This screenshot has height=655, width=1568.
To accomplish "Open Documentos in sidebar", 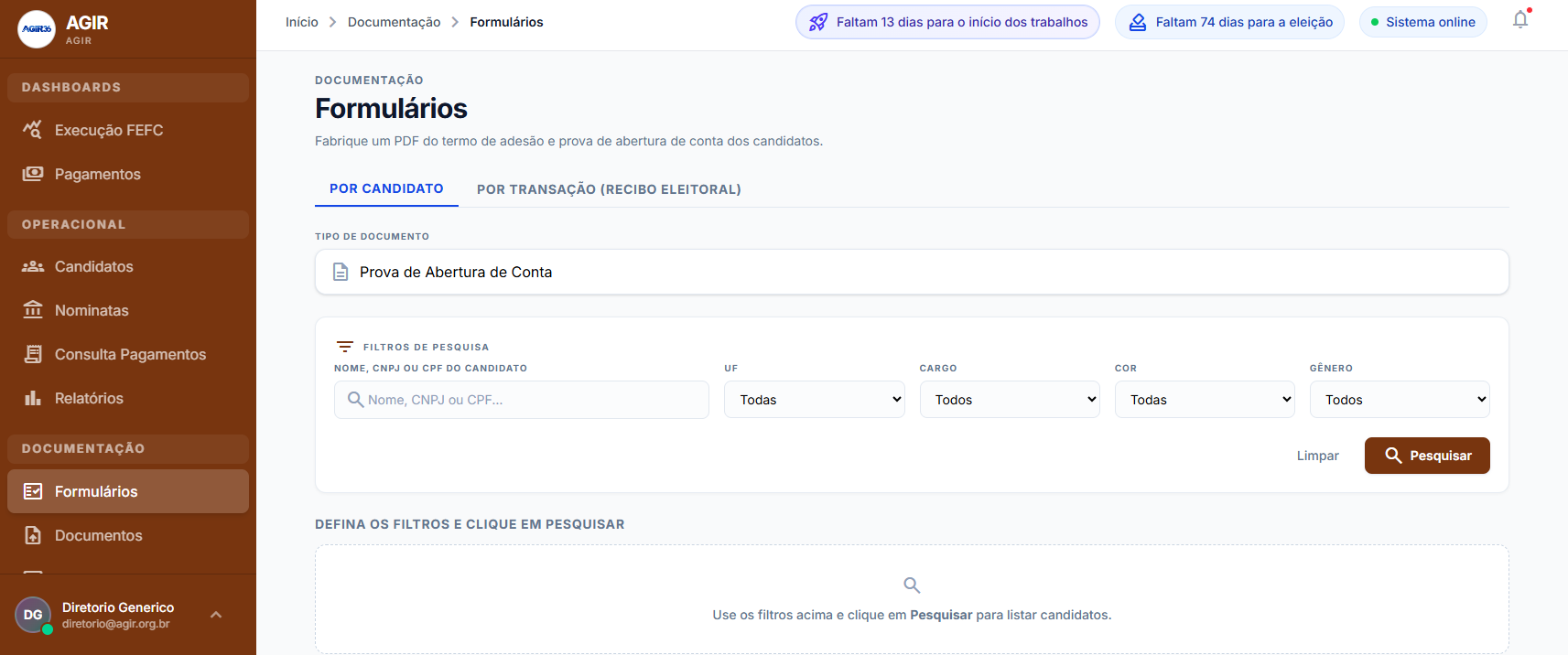I will pyautogui.click(x=128, y=535).
